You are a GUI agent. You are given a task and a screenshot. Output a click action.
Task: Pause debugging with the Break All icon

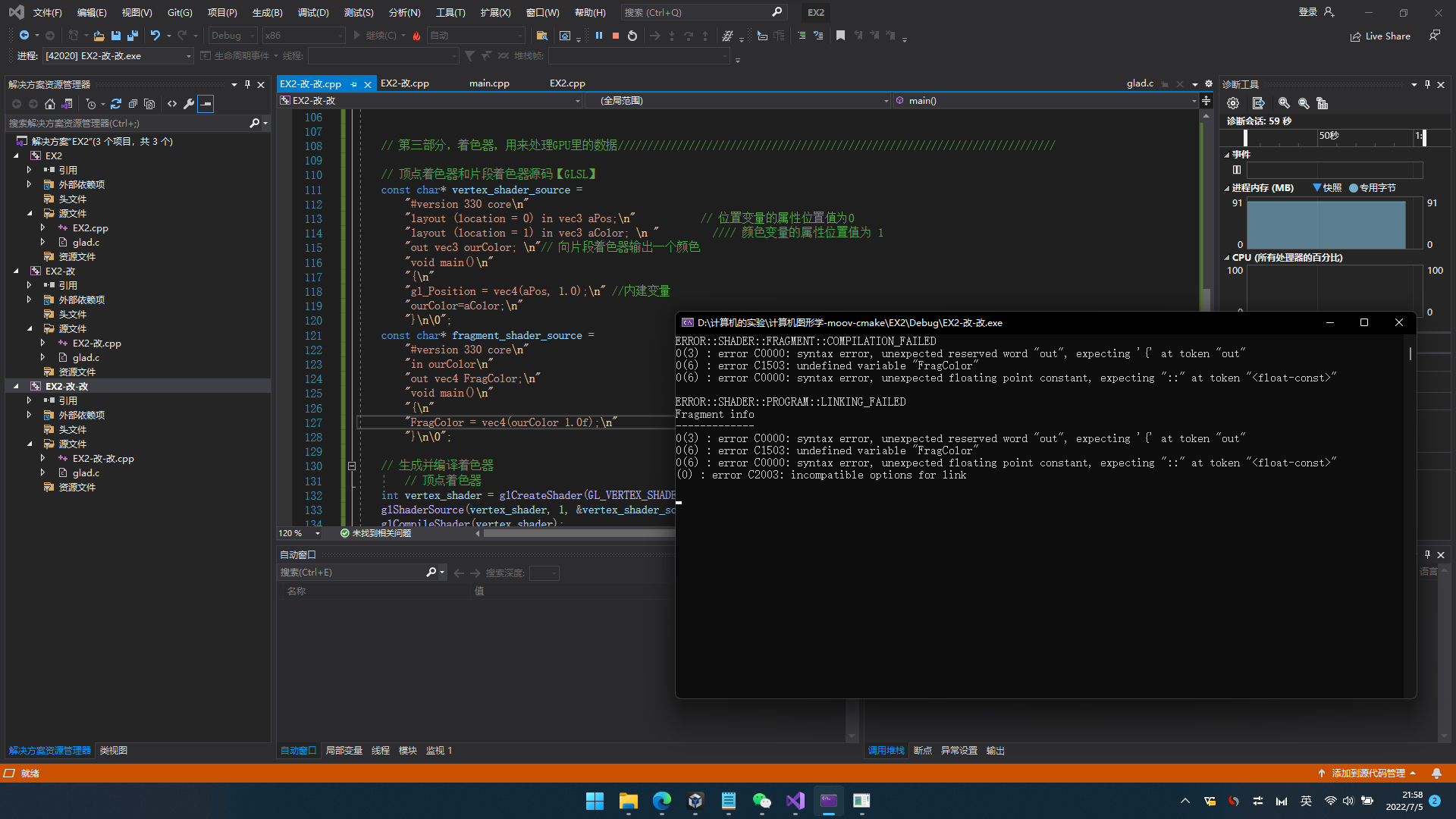tap(599, 36)
